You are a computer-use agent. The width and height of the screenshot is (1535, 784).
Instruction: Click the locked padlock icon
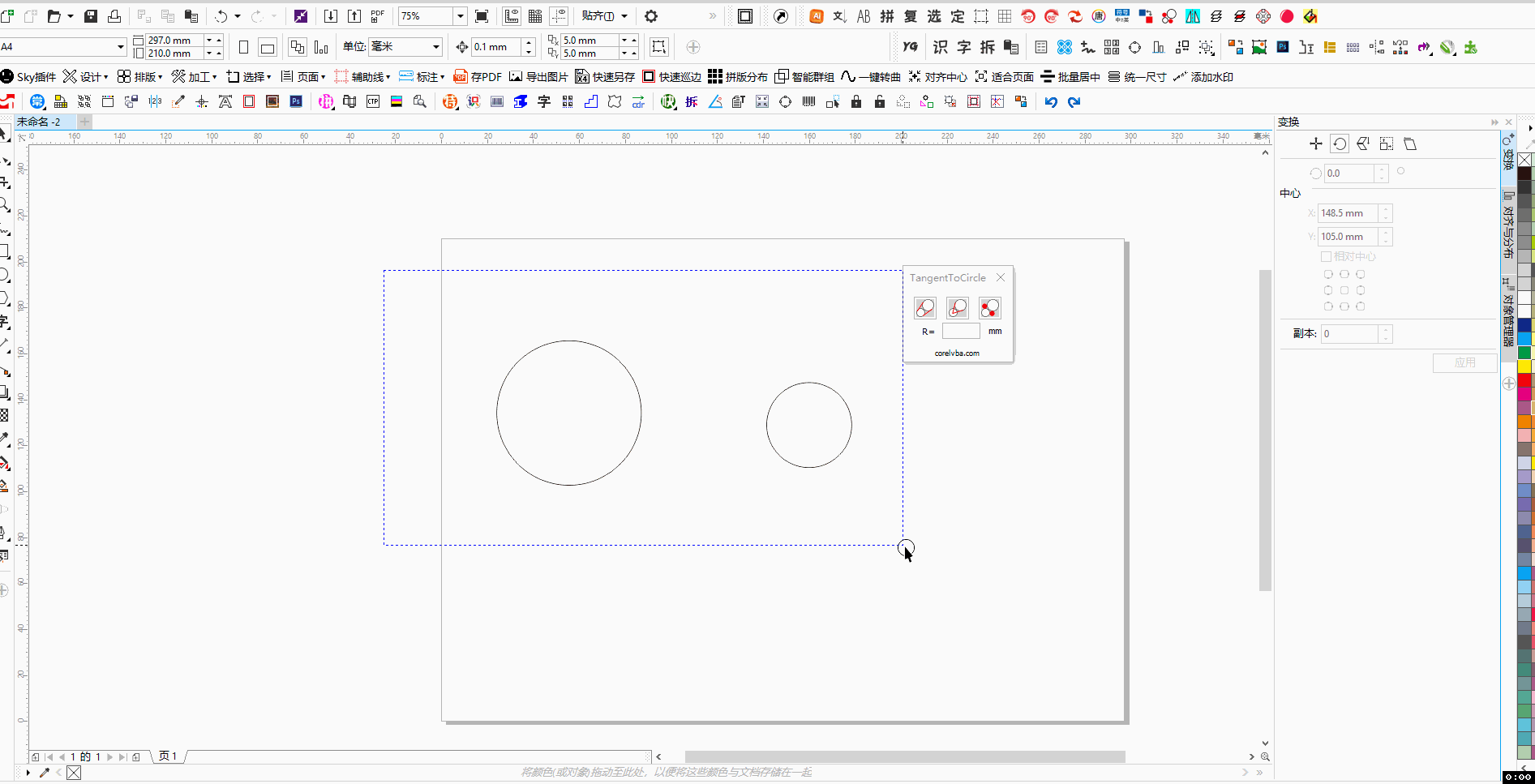[856, 101]
